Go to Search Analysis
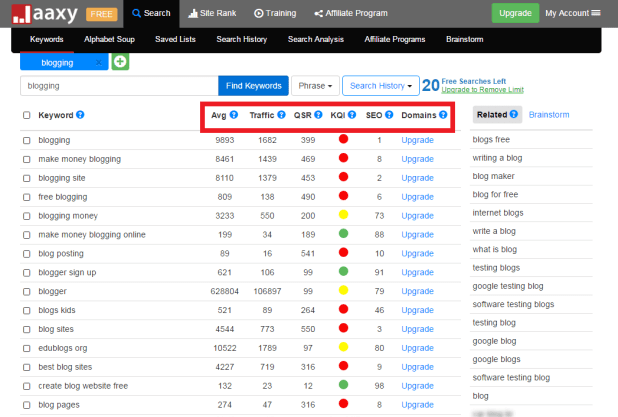The width and height of the screenshot is (618, 417). click(x=316, y=39)
